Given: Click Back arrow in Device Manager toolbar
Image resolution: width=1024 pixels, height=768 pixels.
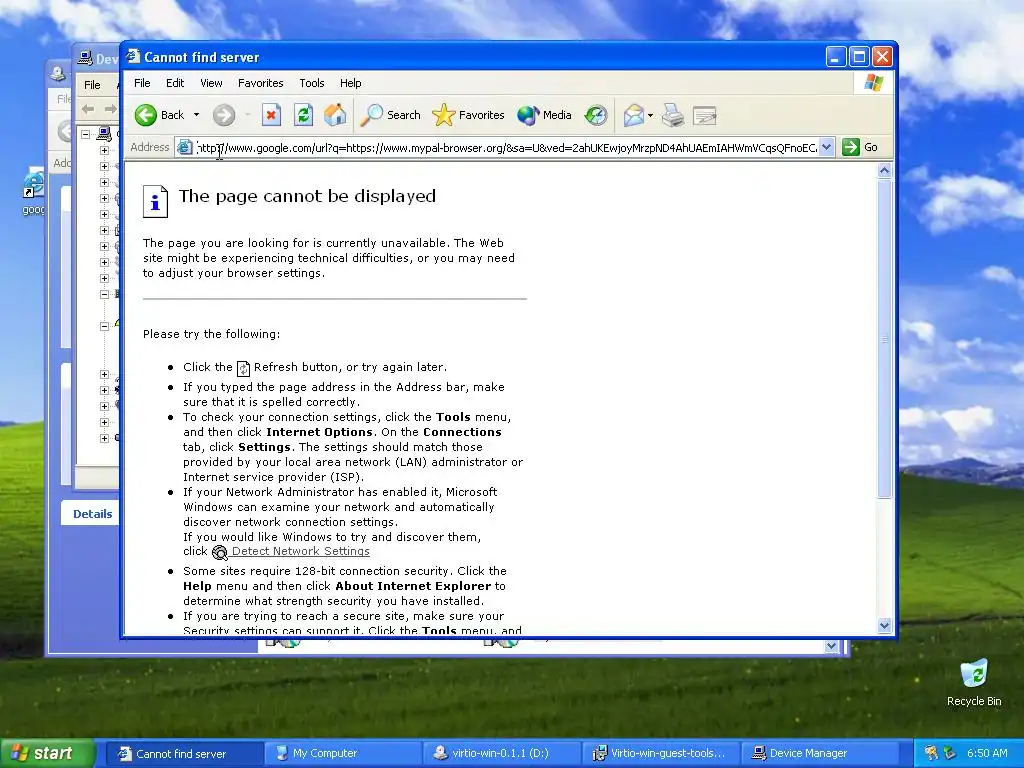Looking at the screenshot, I should (x=89, y=109).
